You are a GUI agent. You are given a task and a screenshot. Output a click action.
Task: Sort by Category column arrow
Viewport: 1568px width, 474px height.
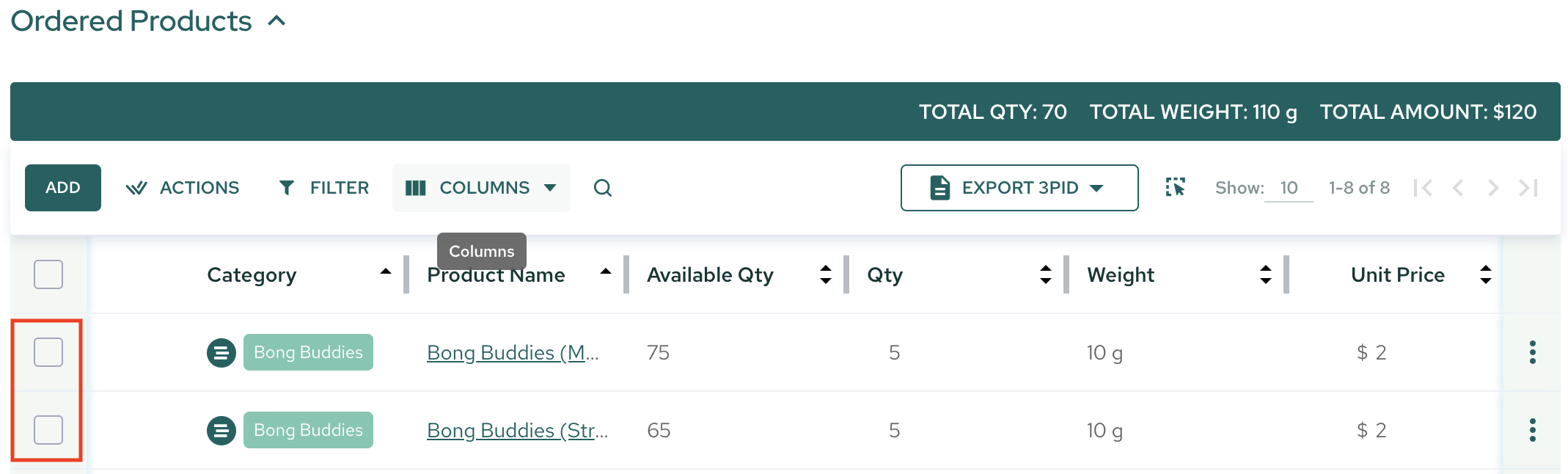point(386,272)
